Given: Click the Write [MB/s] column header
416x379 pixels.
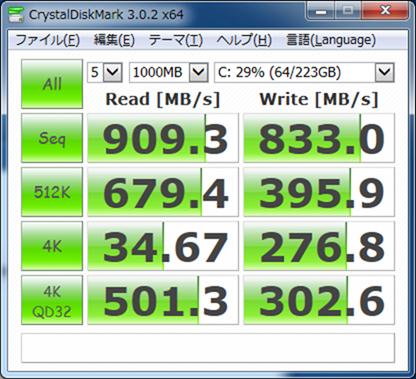Looking at the screenshot, I should pyautogui.click(x=319, y=99).
